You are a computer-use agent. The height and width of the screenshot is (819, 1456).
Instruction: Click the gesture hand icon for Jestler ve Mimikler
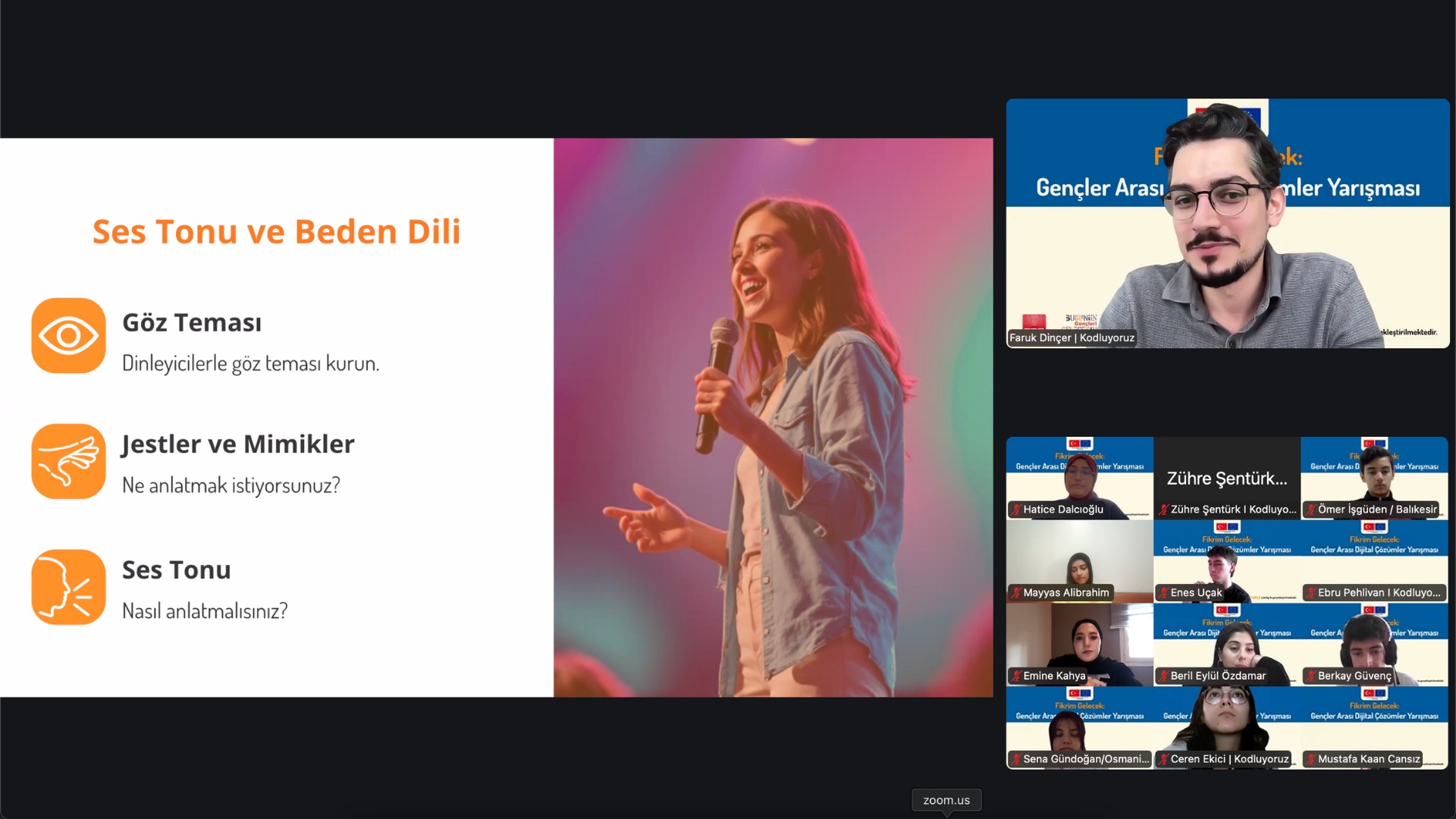[x=68, y=461]
